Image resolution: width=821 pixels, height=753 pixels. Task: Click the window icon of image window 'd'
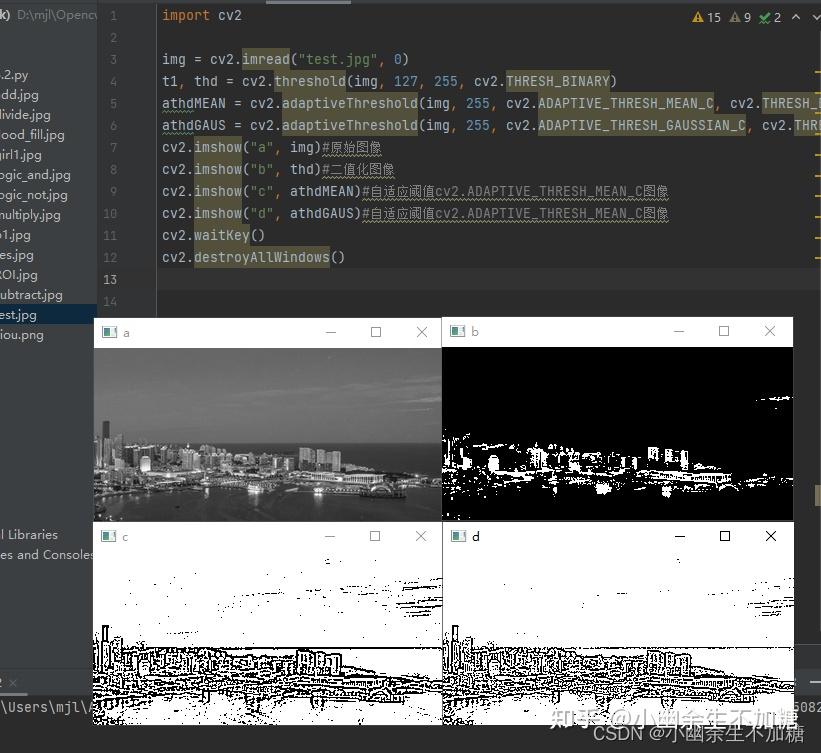point(457,536)
